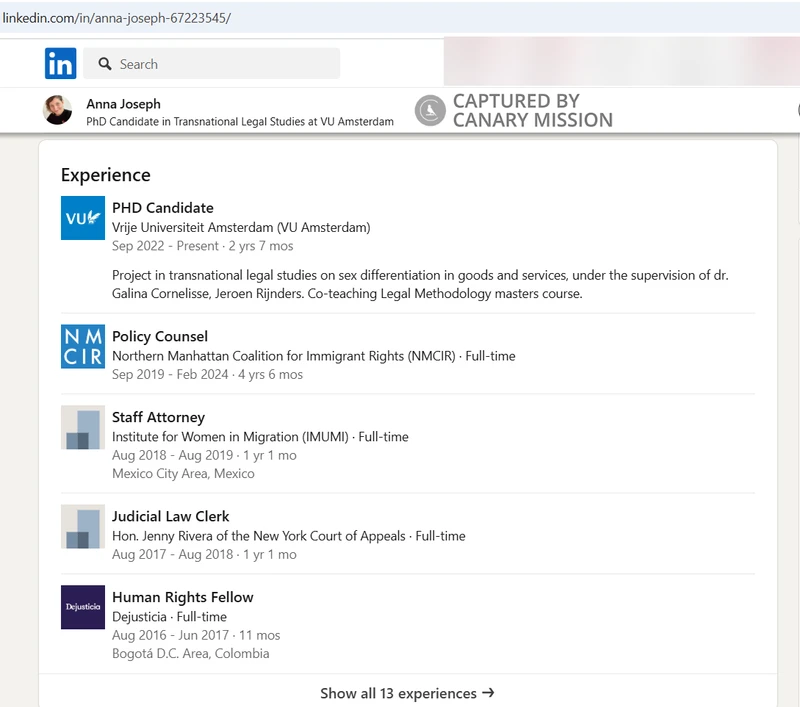
Task: Click Anna Joseph's profile photo thumbnail
Action: pos(57,110)
